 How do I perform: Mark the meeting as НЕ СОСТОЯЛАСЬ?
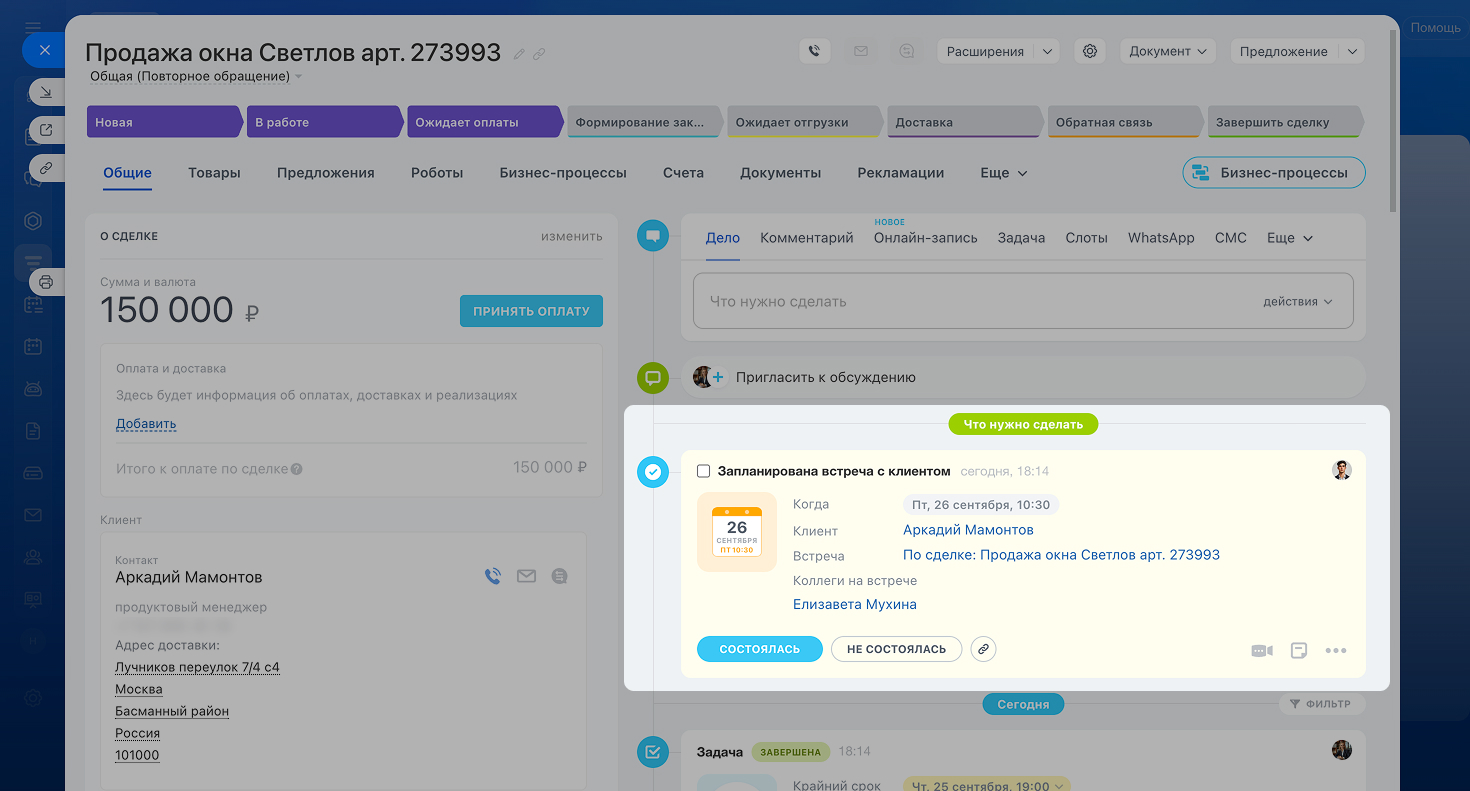[896, 649]
